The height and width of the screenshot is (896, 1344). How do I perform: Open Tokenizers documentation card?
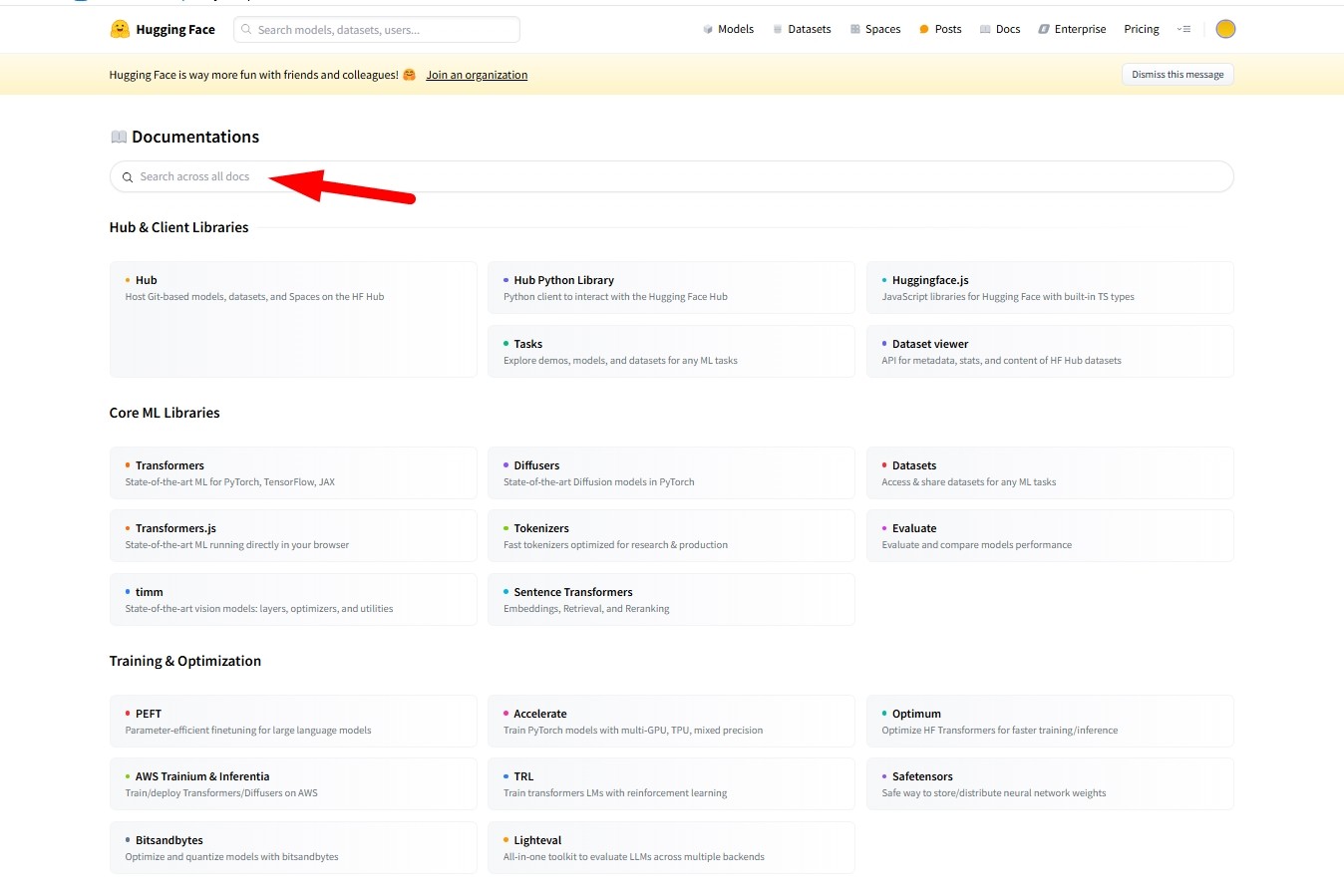coord(671,536)
